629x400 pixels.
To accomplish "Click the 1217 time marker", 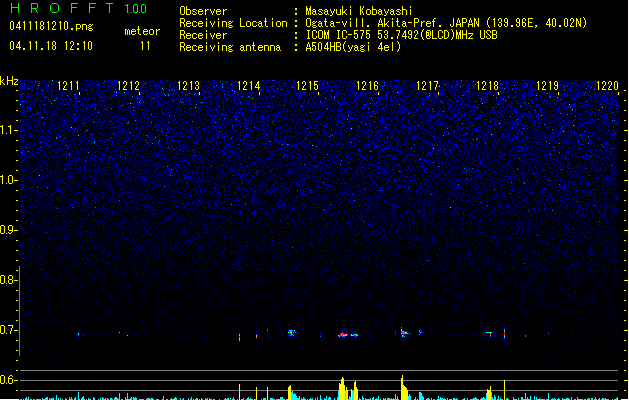I will coord(427,86).
